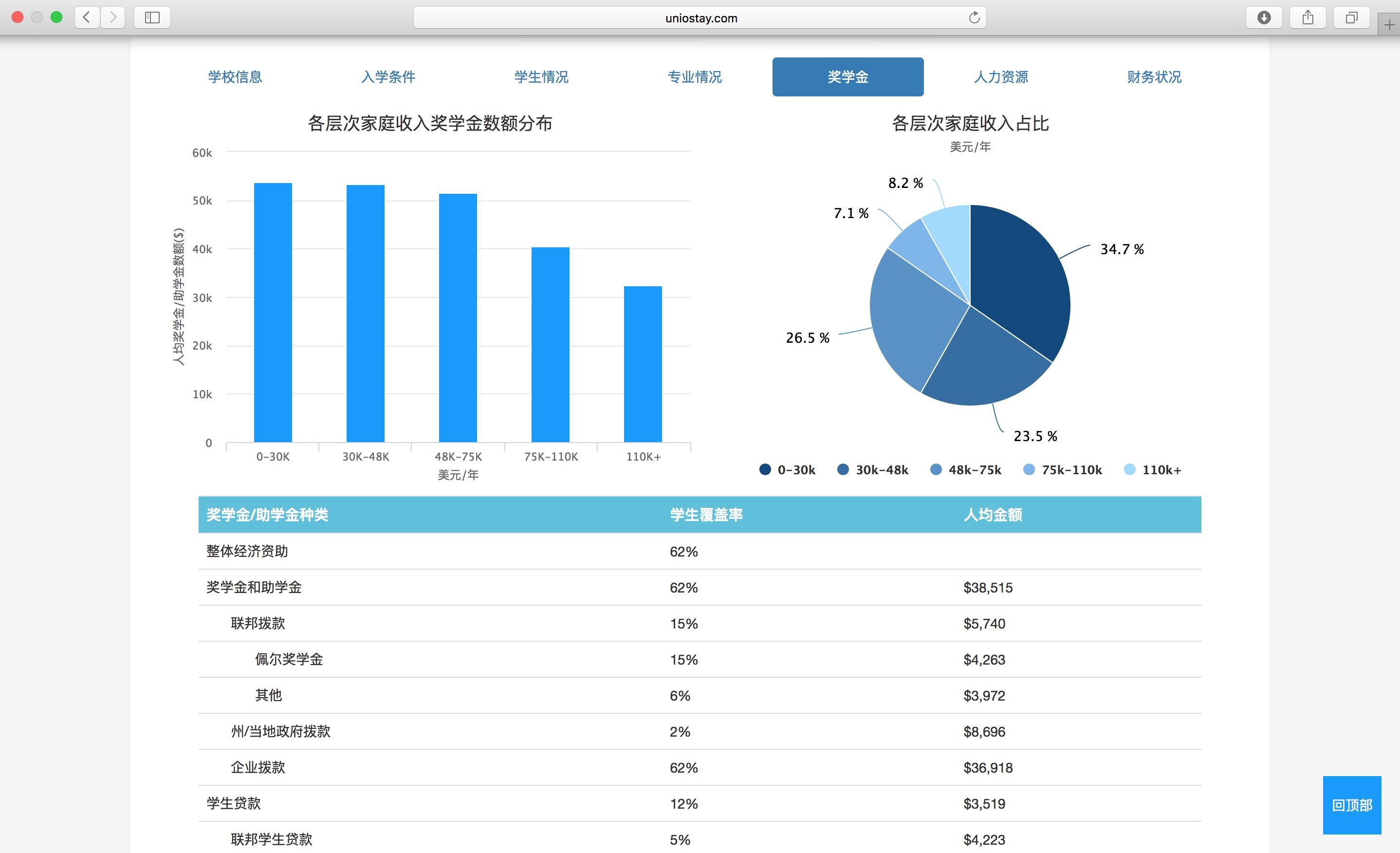Select the 佩尔奖学金 row label

click(289, 659)
